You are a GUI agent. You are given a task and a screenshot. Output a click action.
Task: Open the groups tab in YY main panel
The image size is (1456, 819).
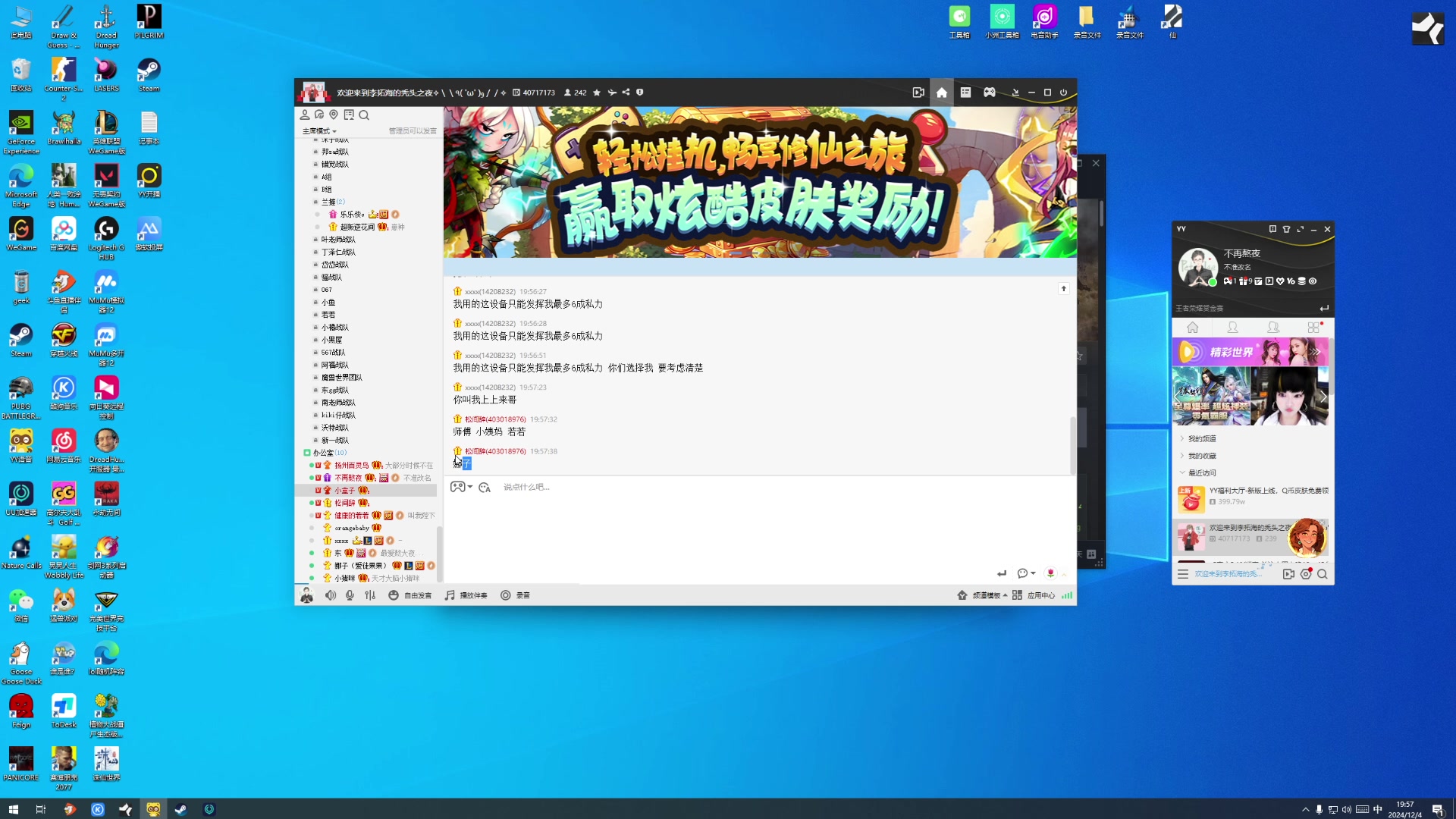[1273, 328]
